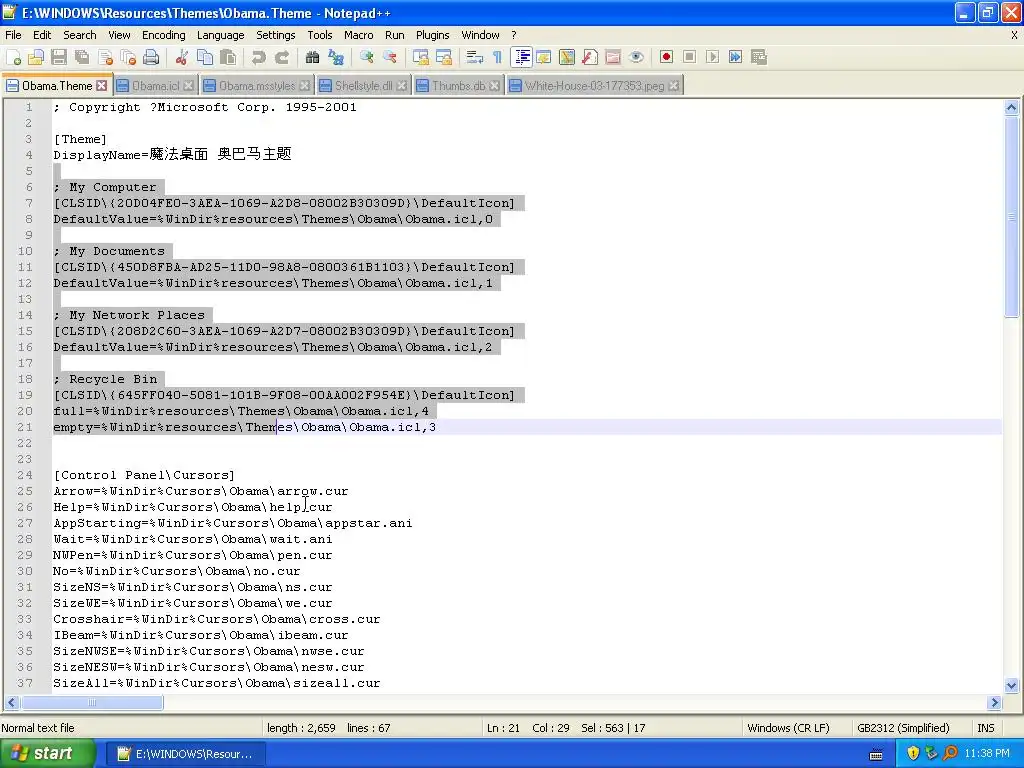Open the Encoding menu
1024x768 pixels.
point(164,35)
